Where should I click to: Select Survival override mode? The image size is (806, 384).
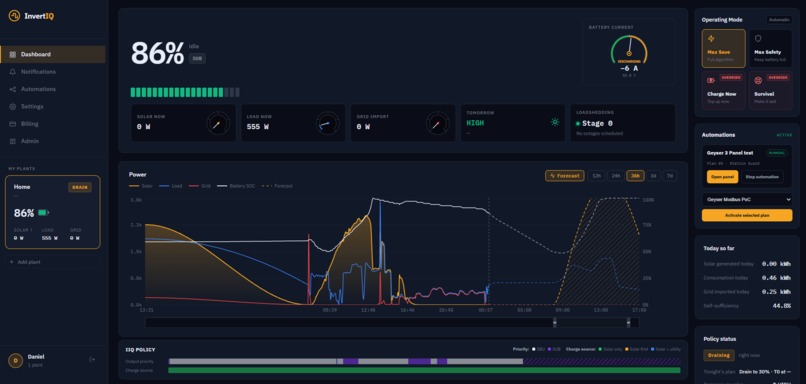point(770,90)
